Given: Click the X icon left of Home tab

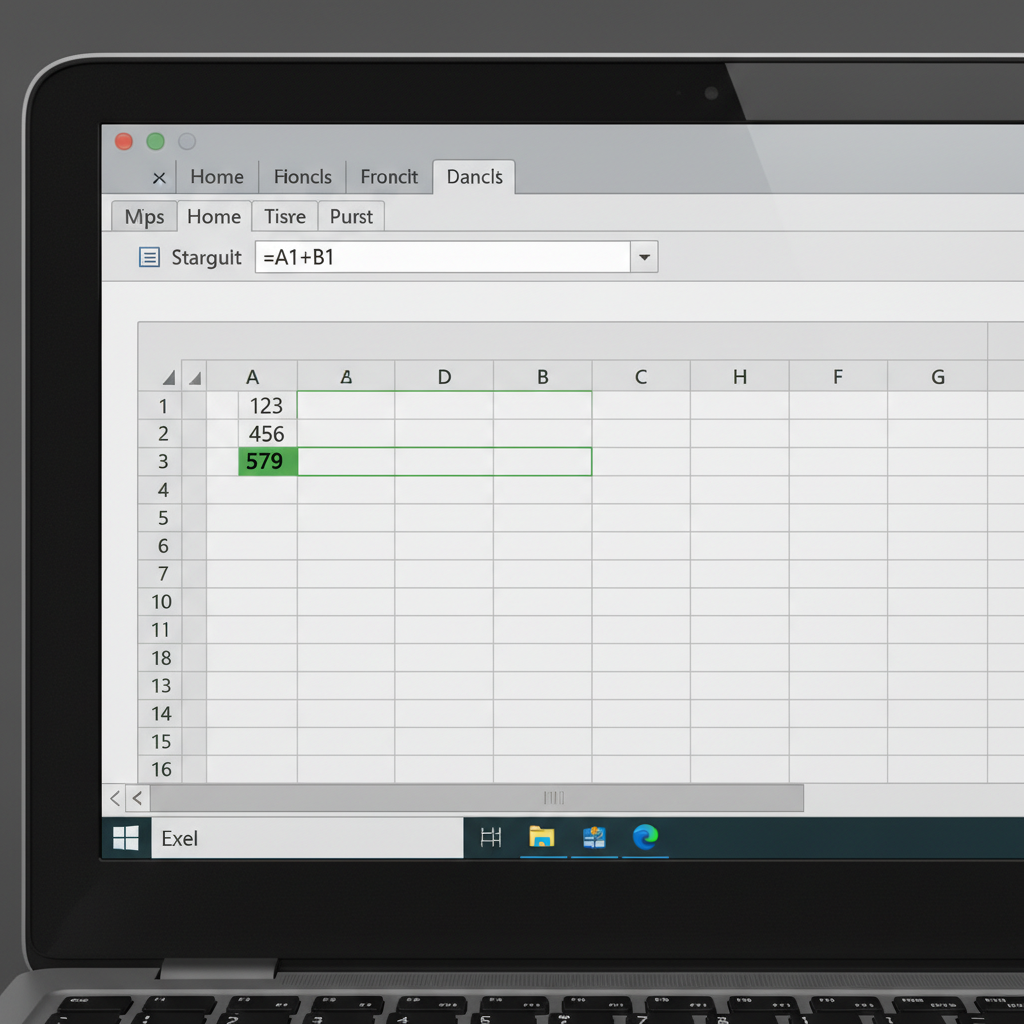Looking at the screenshot, I should 159,177.
